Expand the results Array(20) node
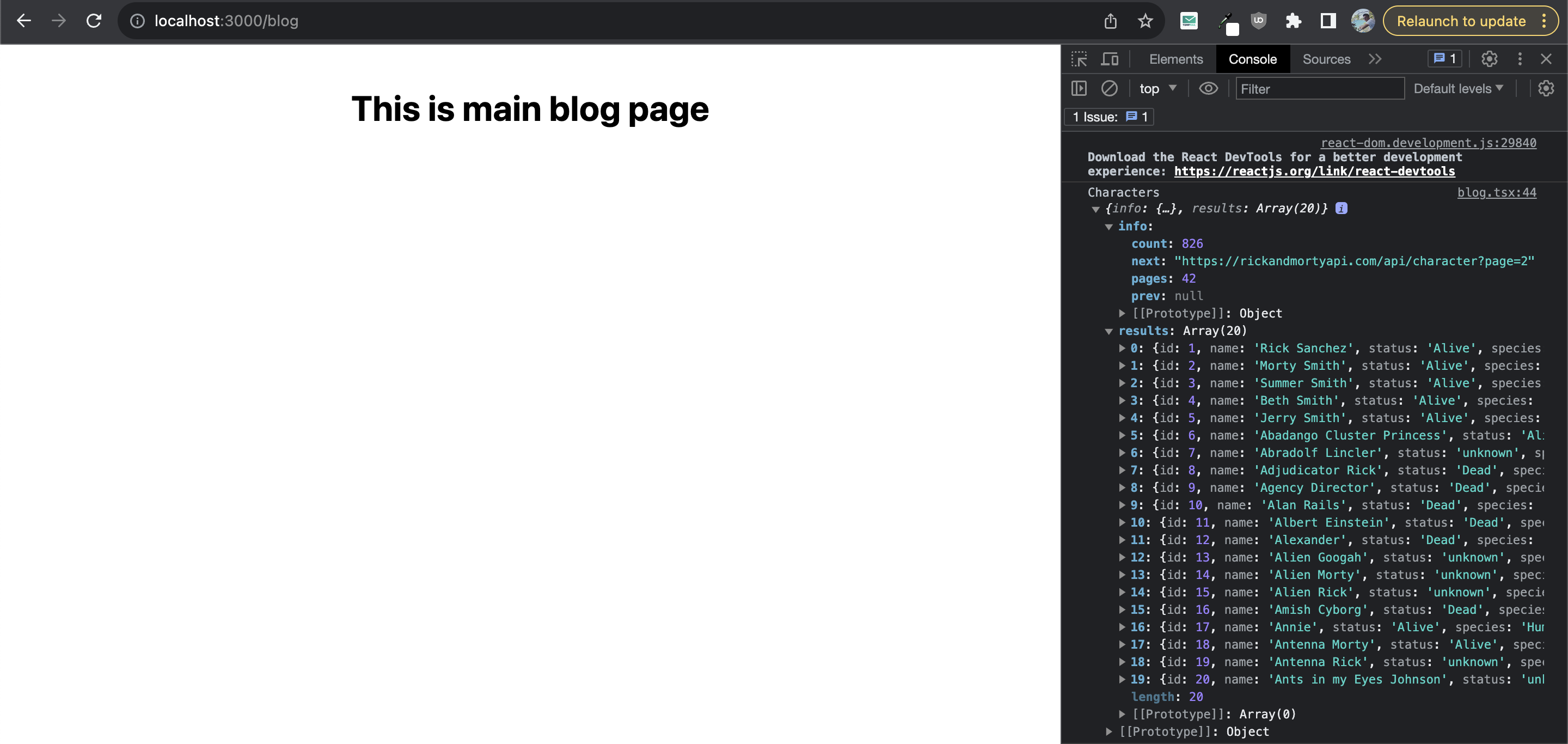 pos(1108,331)
